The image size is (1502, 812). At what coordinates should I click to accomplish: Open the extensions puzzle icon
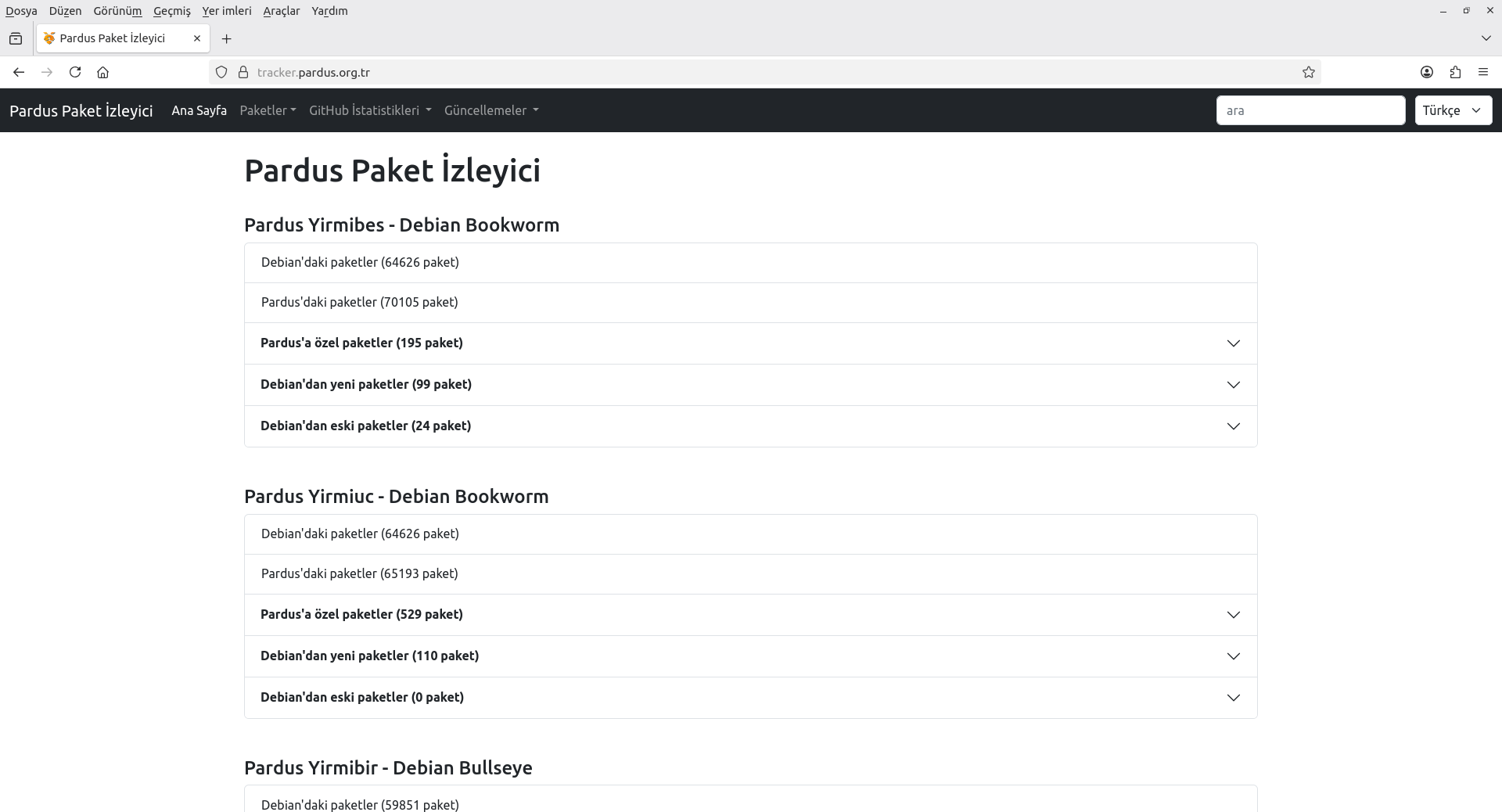(x=1454, y=72)
